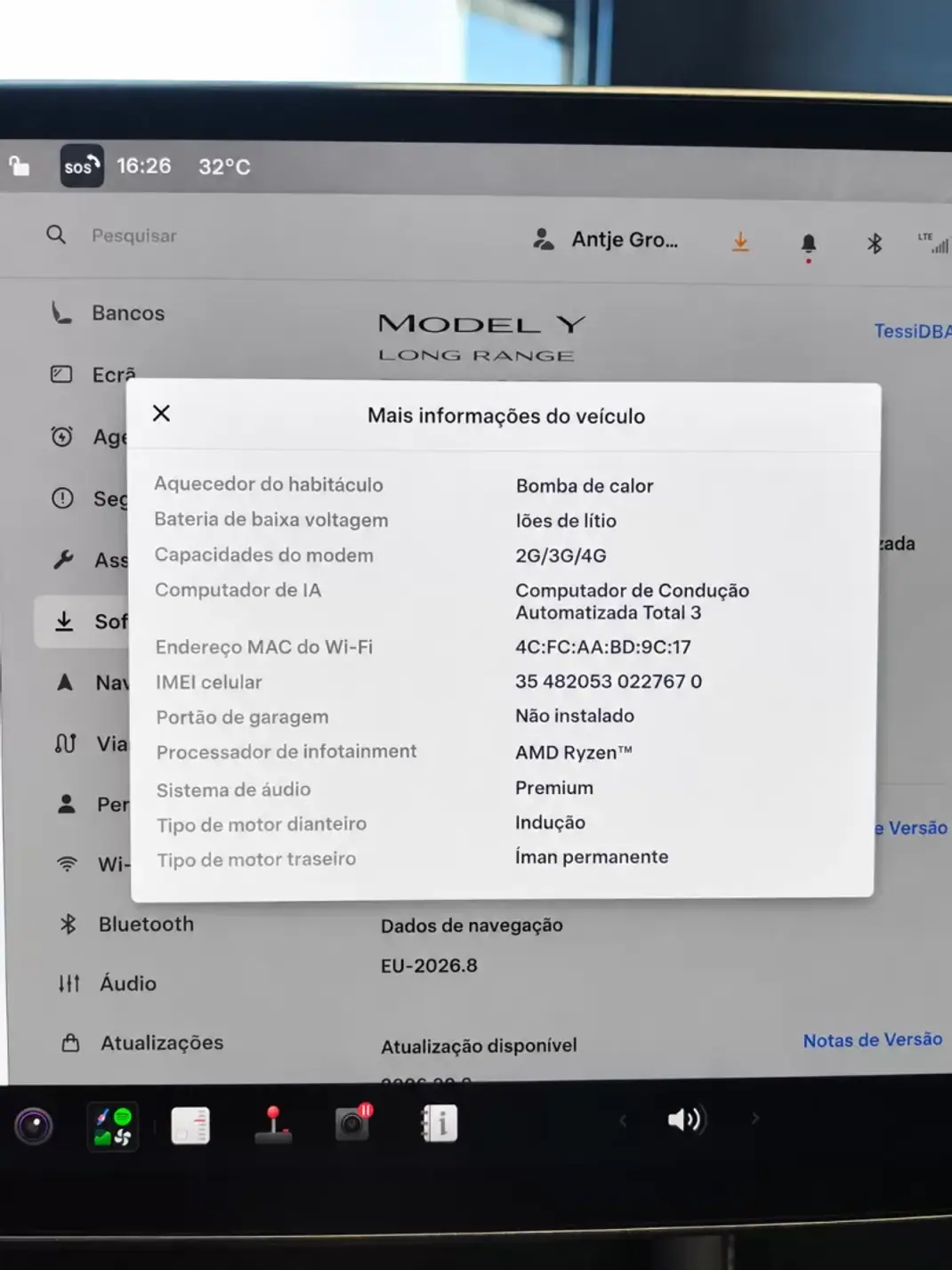The height and width of the screenshot is (1270, 952).
Task: Open notifications bell icon
Action: point(808,244)
